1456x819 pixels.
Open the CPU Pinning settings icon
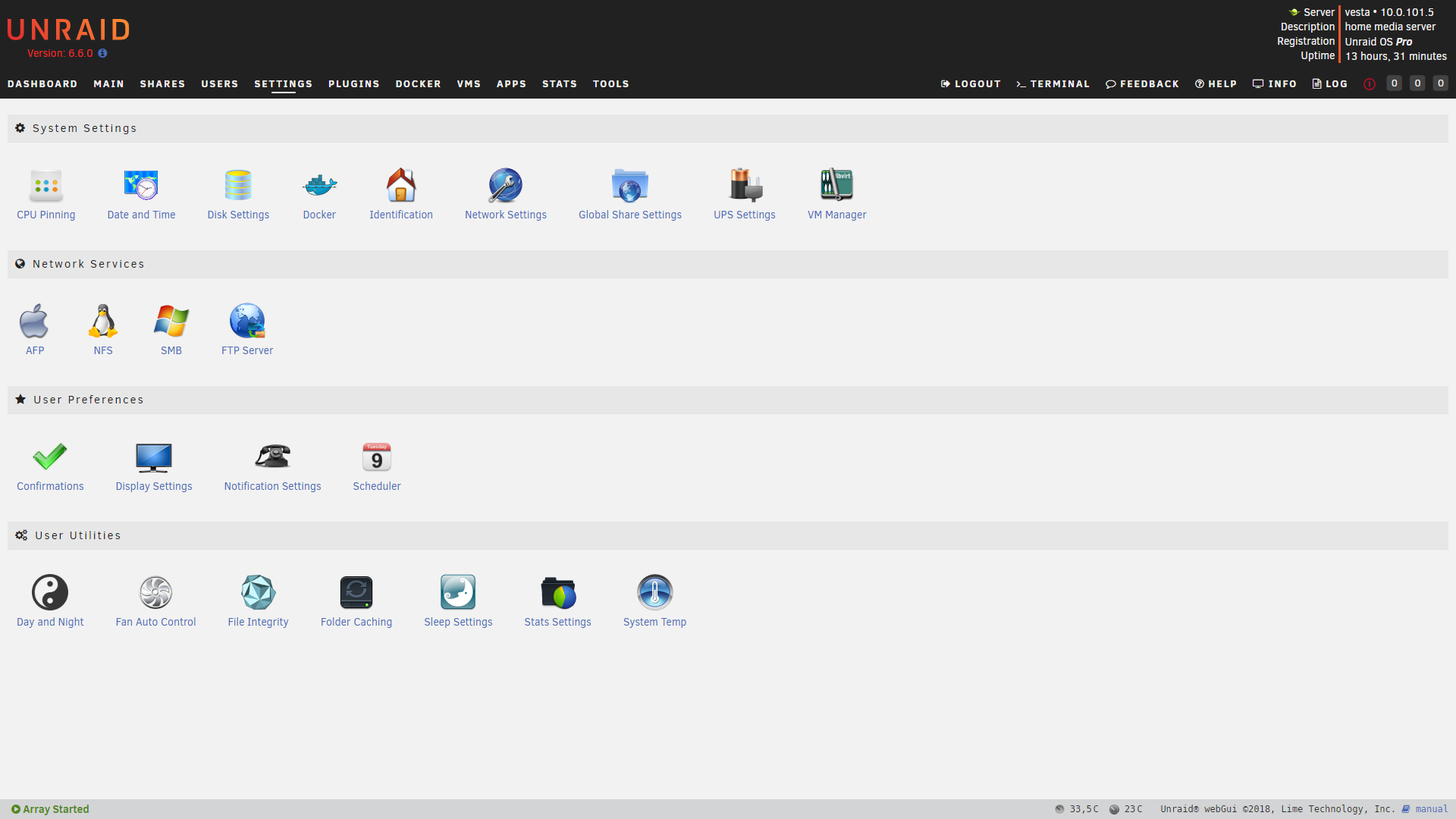pos(46,186)
